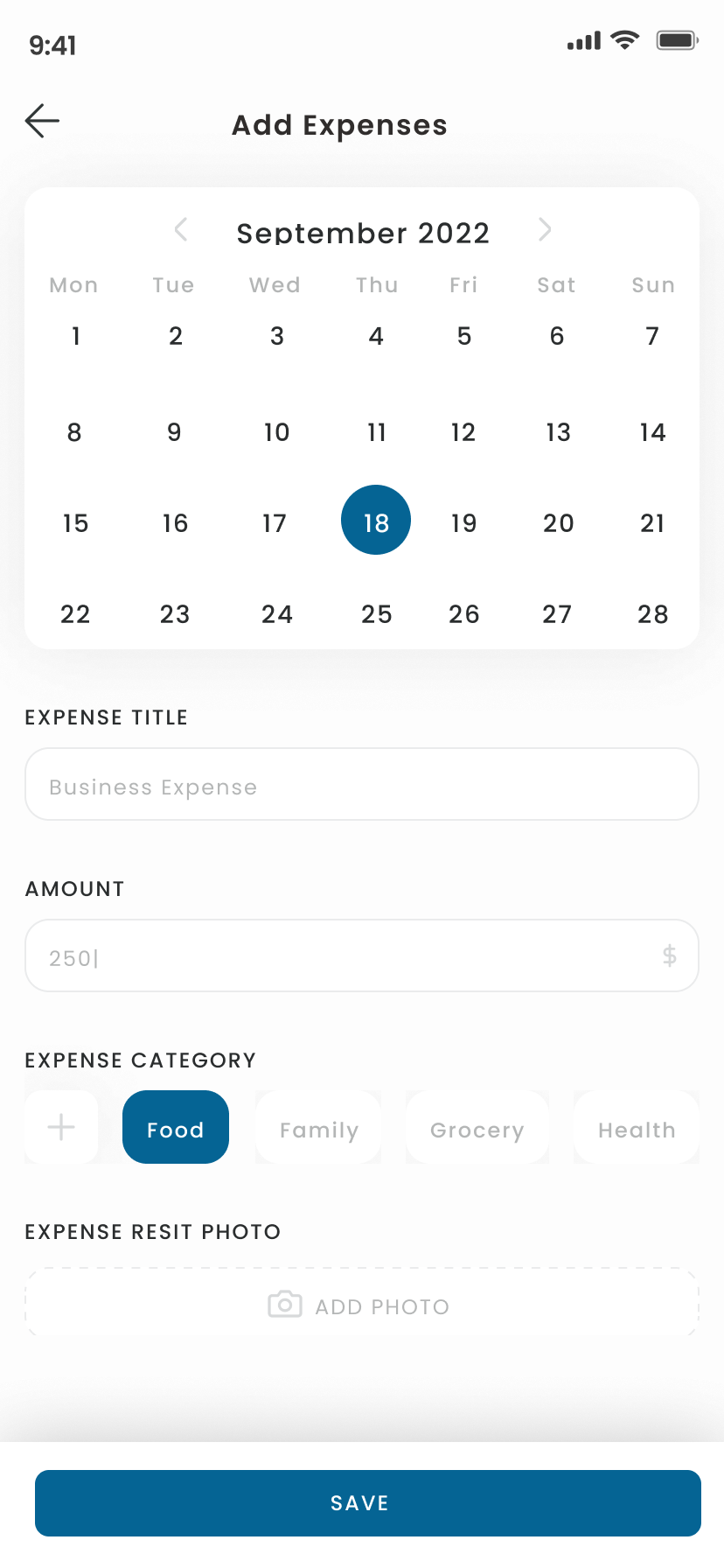Focus the Expense Title input field

(362, 784)
